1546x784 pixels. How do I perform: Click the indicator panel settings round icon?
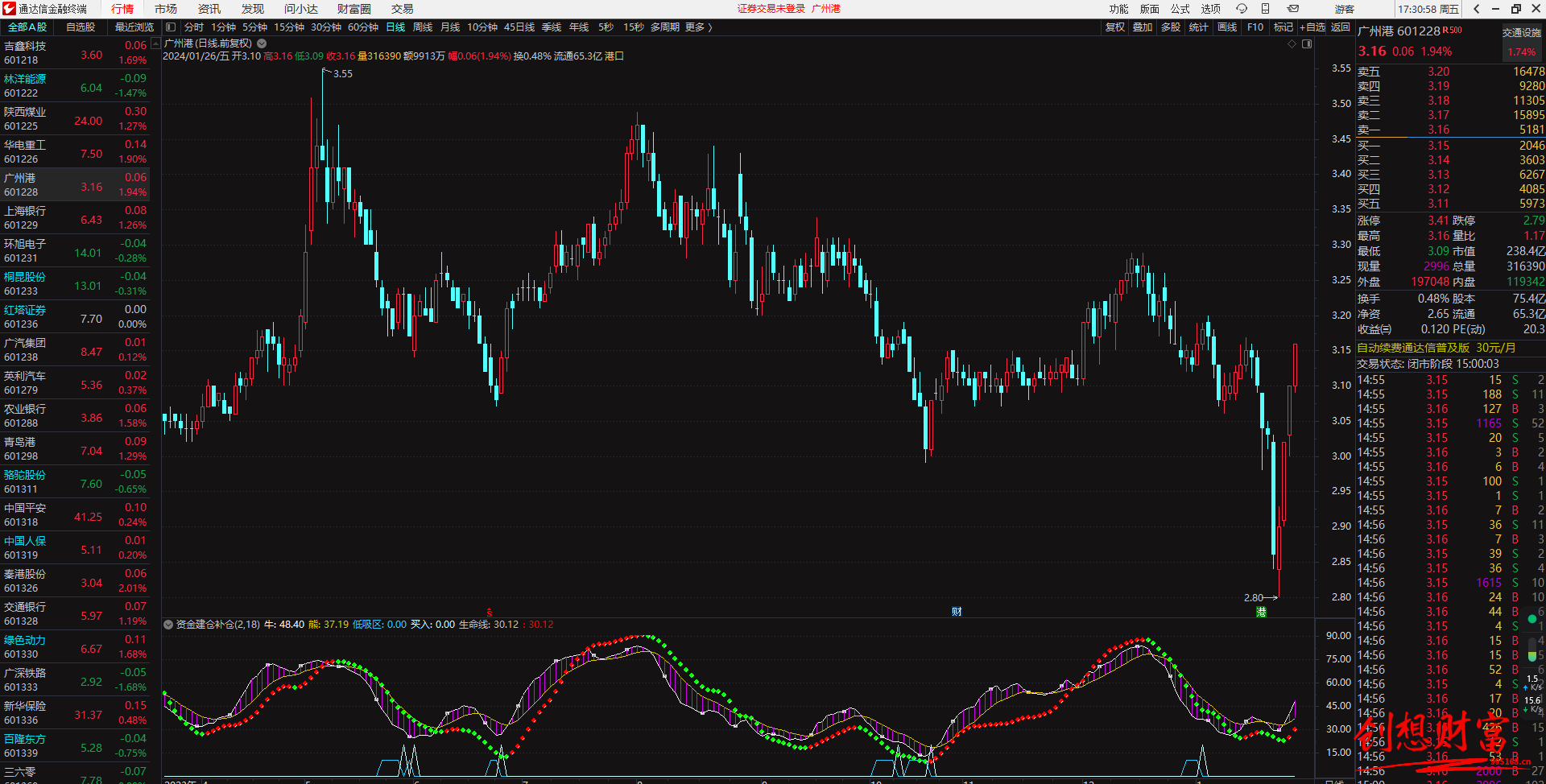click(x=168, y=625)
